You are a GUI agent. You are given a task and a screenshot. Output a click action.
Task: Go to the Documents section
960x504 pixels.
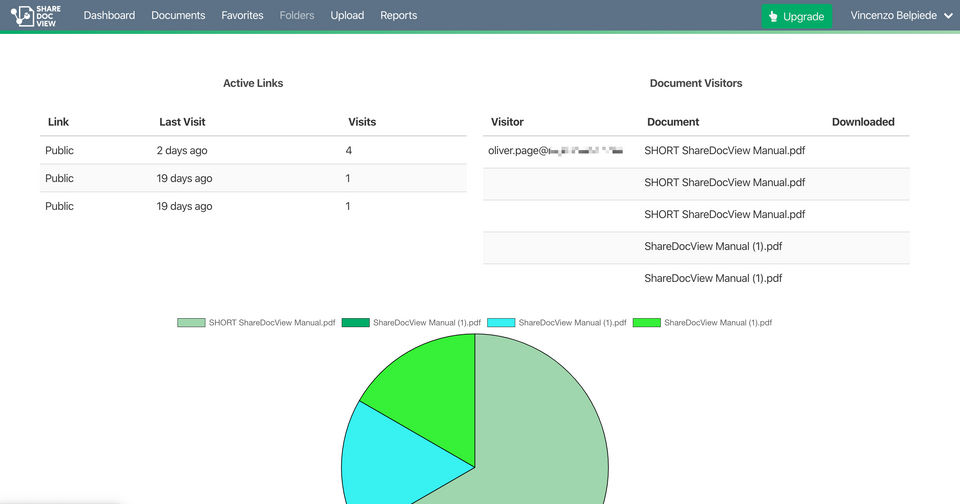pyautogui.click(x=178, y=15)
